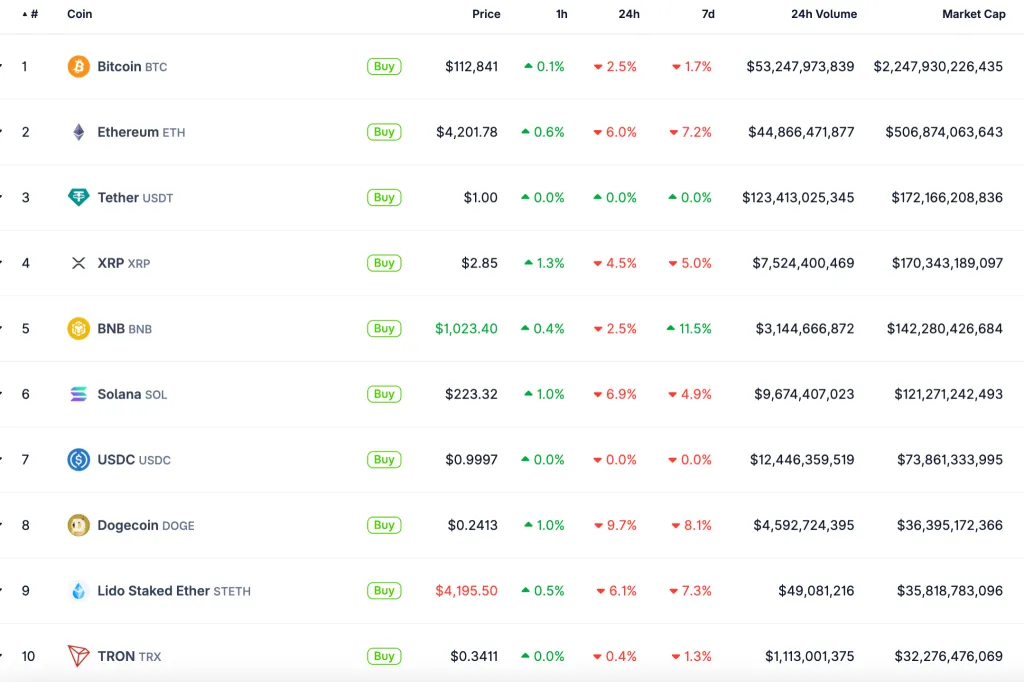Viewport: 1024px width, 682px height.
Task: Sort by the 7d change column header
Action: point(708,14)
